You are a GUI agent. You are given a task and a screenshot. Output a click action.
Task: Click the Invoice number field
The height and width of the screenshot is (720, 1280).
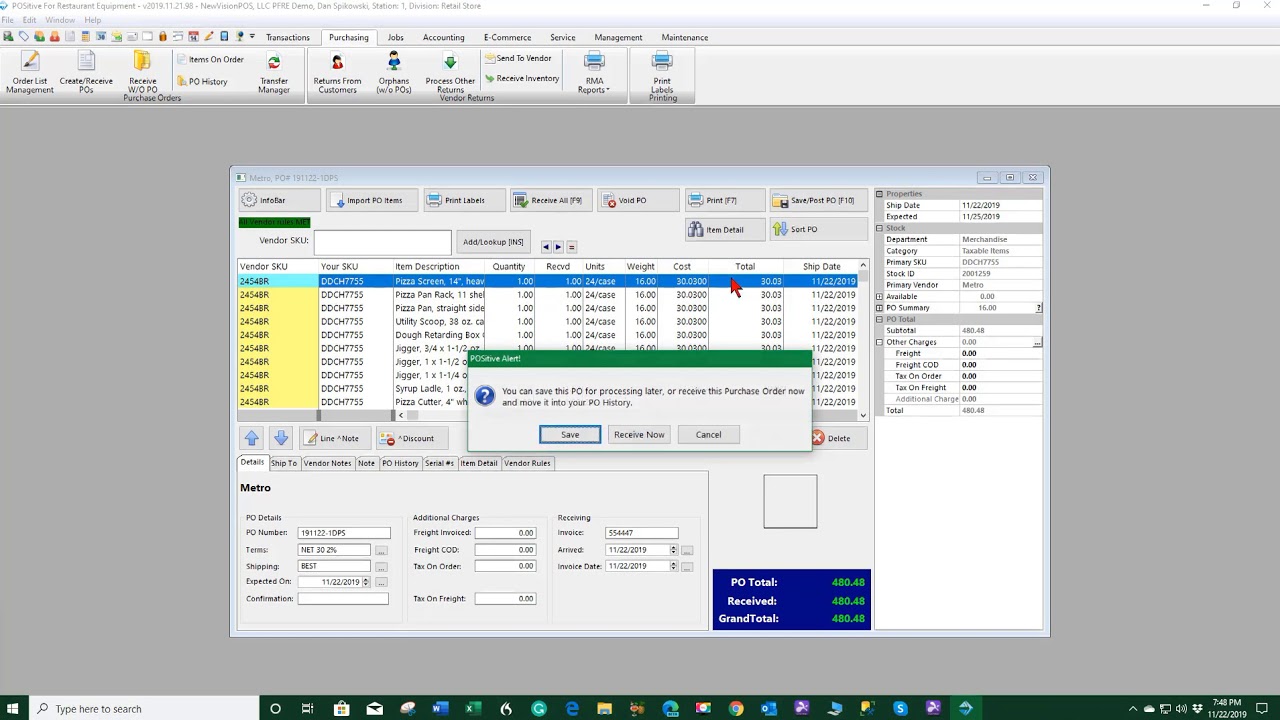(x=641, y=533)
